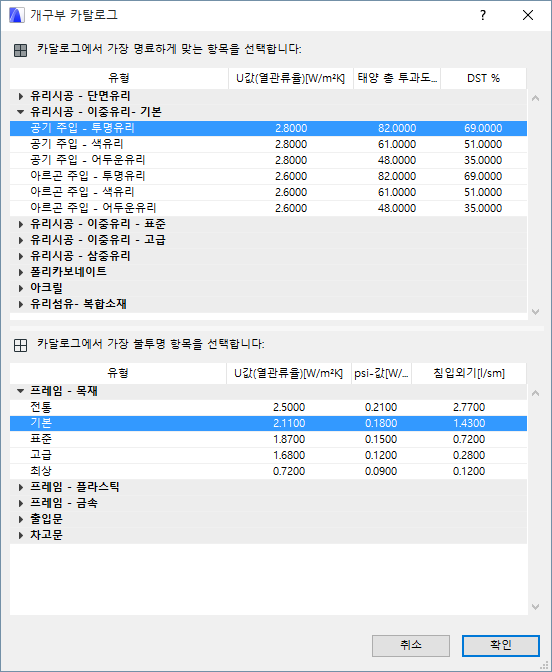Expand 유리시공 - 삼중유리 group
The height and width of the screenshot is (672, 552).
21,256
